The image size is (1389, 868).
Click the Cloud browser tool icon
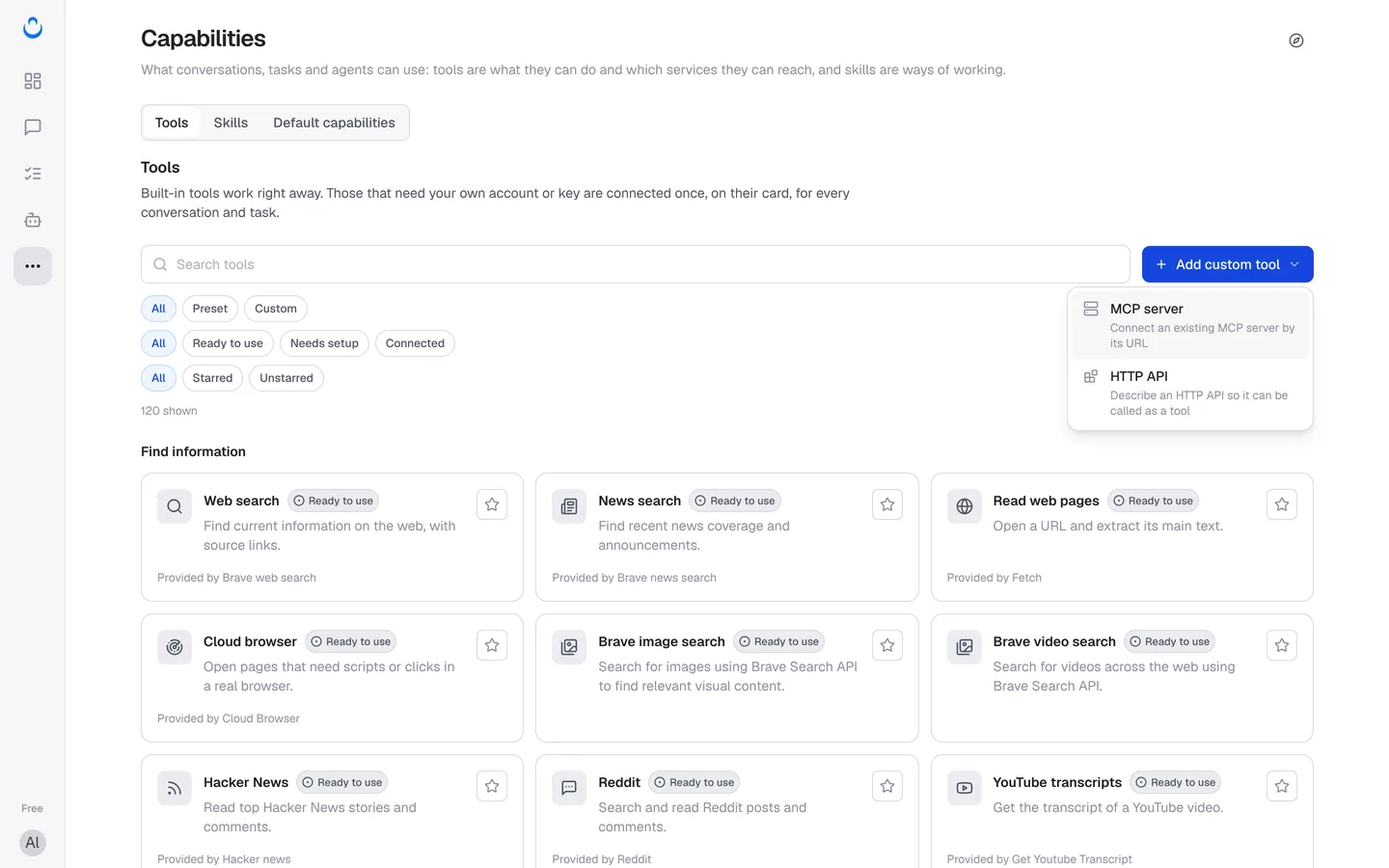[x=175, y=647]
